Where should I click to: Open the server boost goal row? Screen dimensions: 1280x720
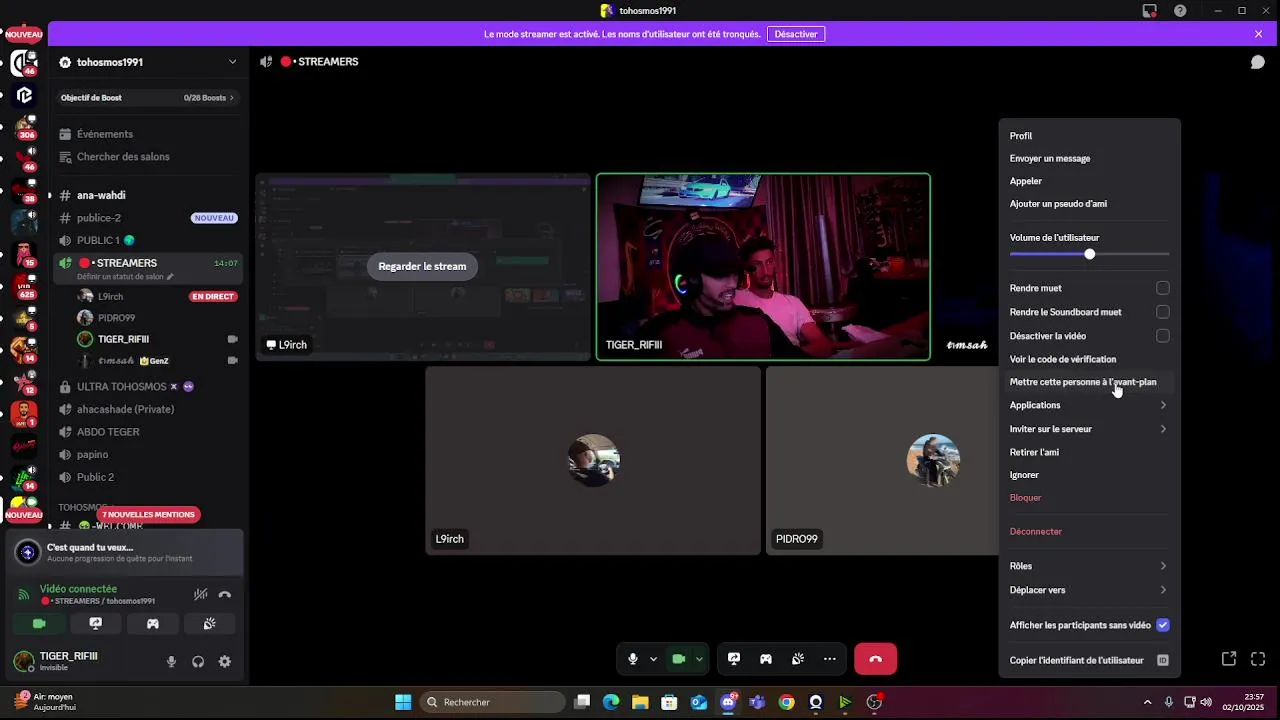pyautogui.click(x=147, y=98)
